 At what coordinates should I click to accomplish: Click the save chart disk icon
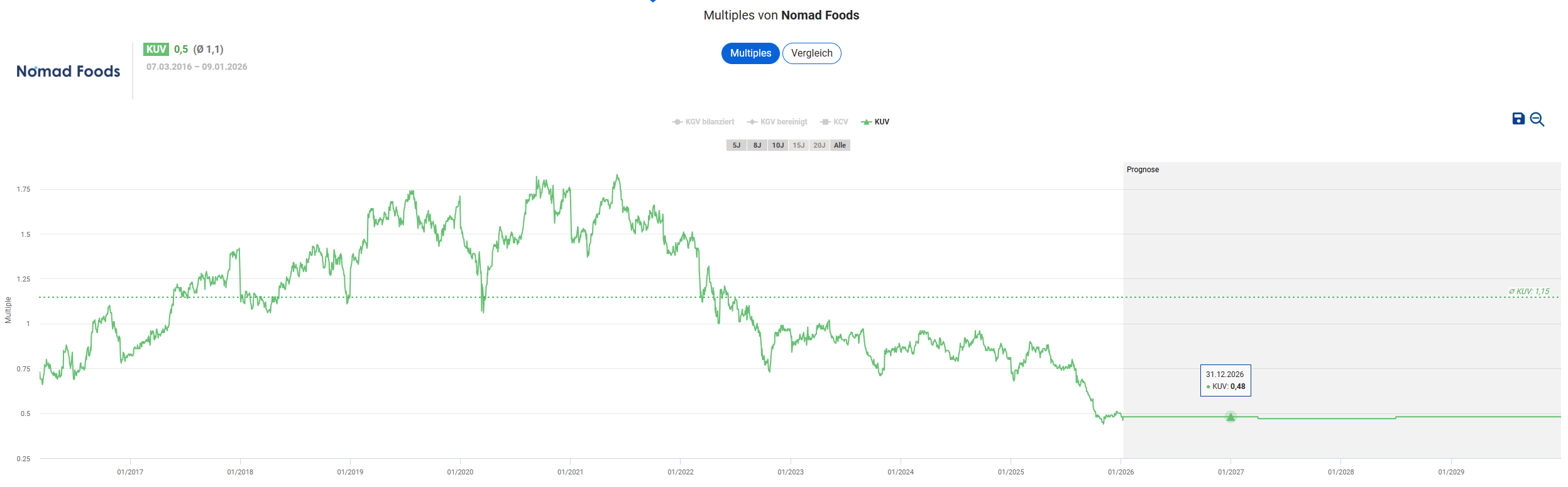(1518, 119)
